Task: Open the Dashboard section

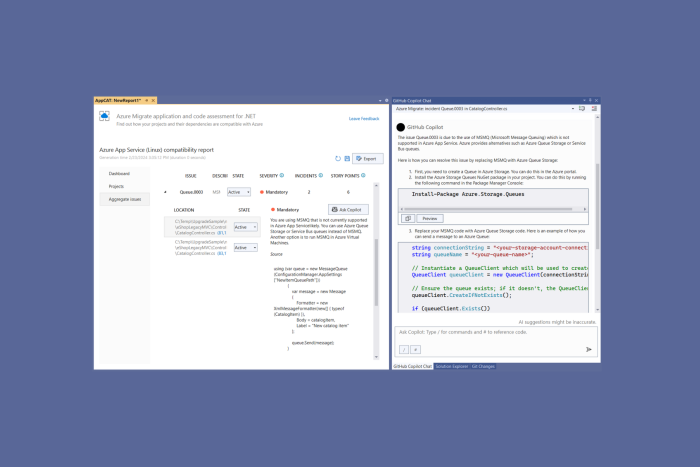Action: 119,173
